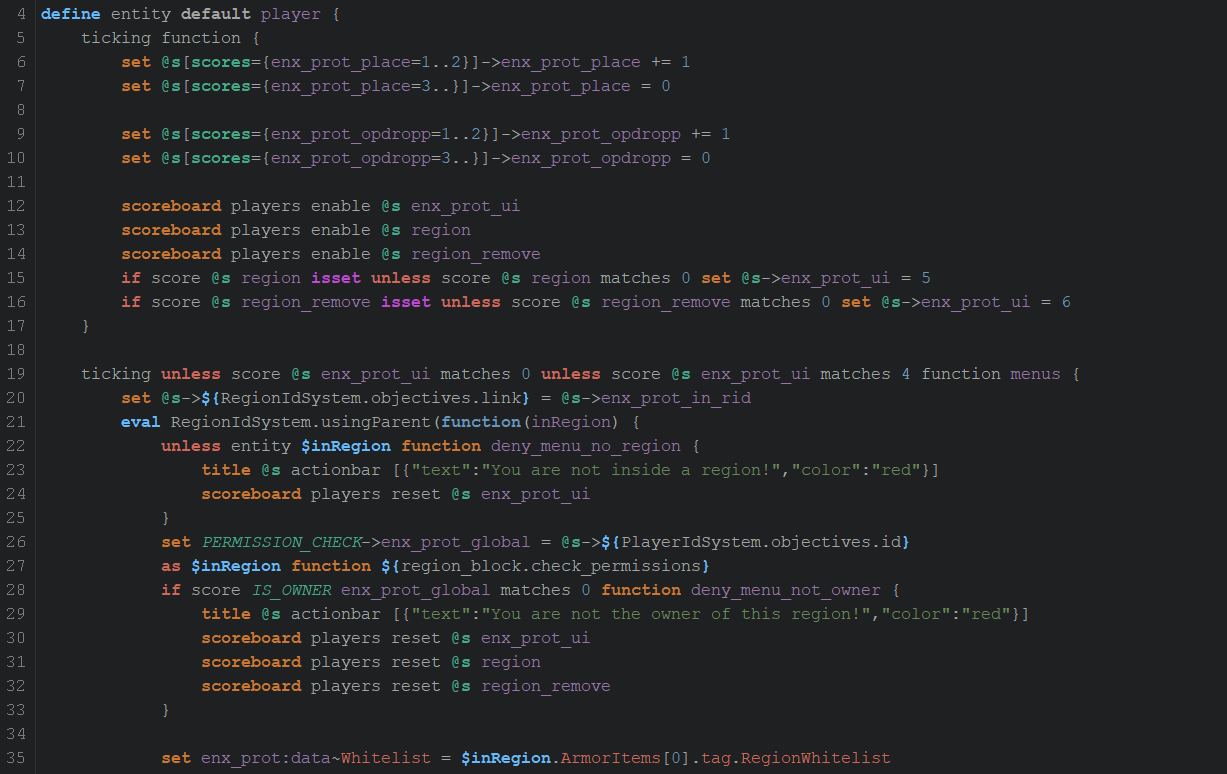Screen dimensions: 1227x774
Task: Click line number 11 in the gutter
Action: point(18,182)
